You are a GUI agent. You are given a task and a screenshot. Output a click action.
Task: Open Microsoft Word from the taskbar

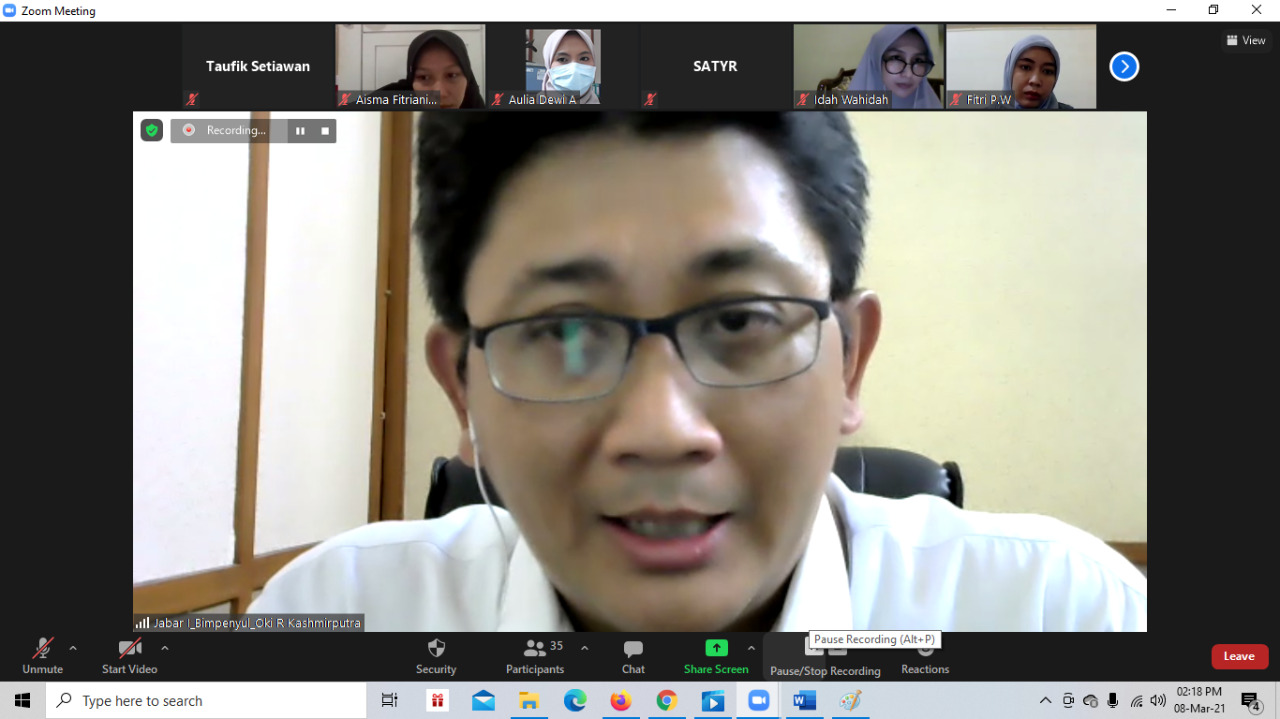804,701
